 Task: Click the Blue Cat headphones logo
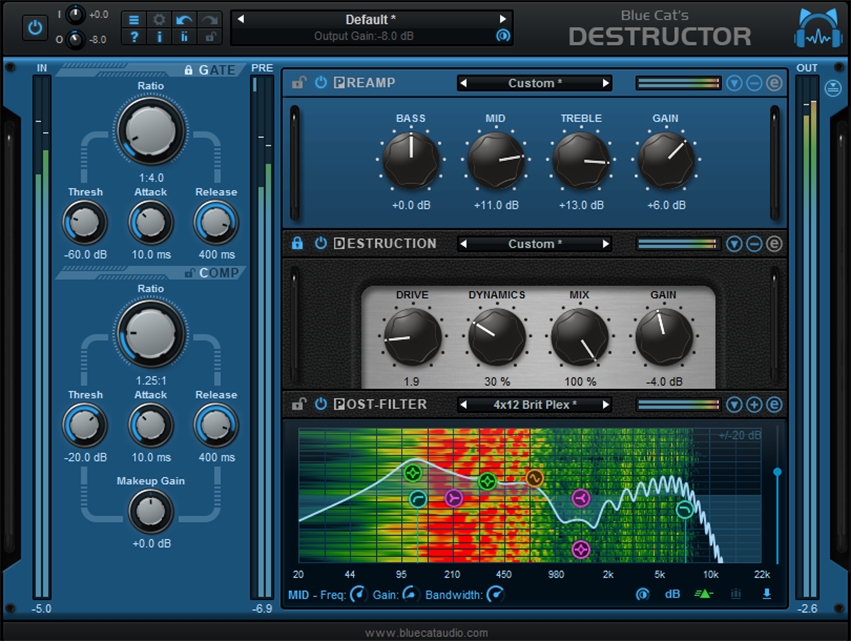coord(818,29)
